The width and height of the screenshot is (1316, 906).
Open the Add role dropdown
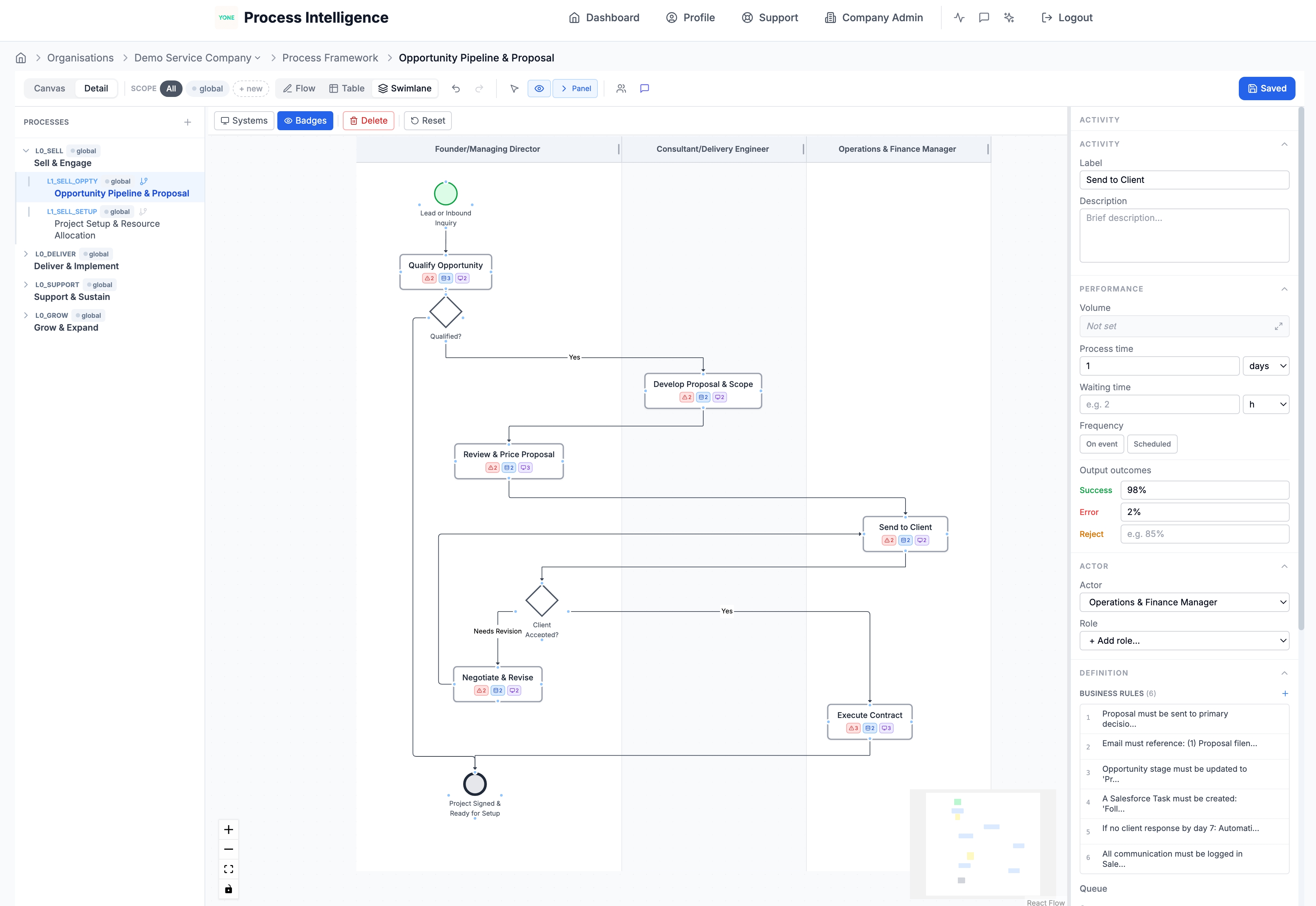[x=1184, y=640]
